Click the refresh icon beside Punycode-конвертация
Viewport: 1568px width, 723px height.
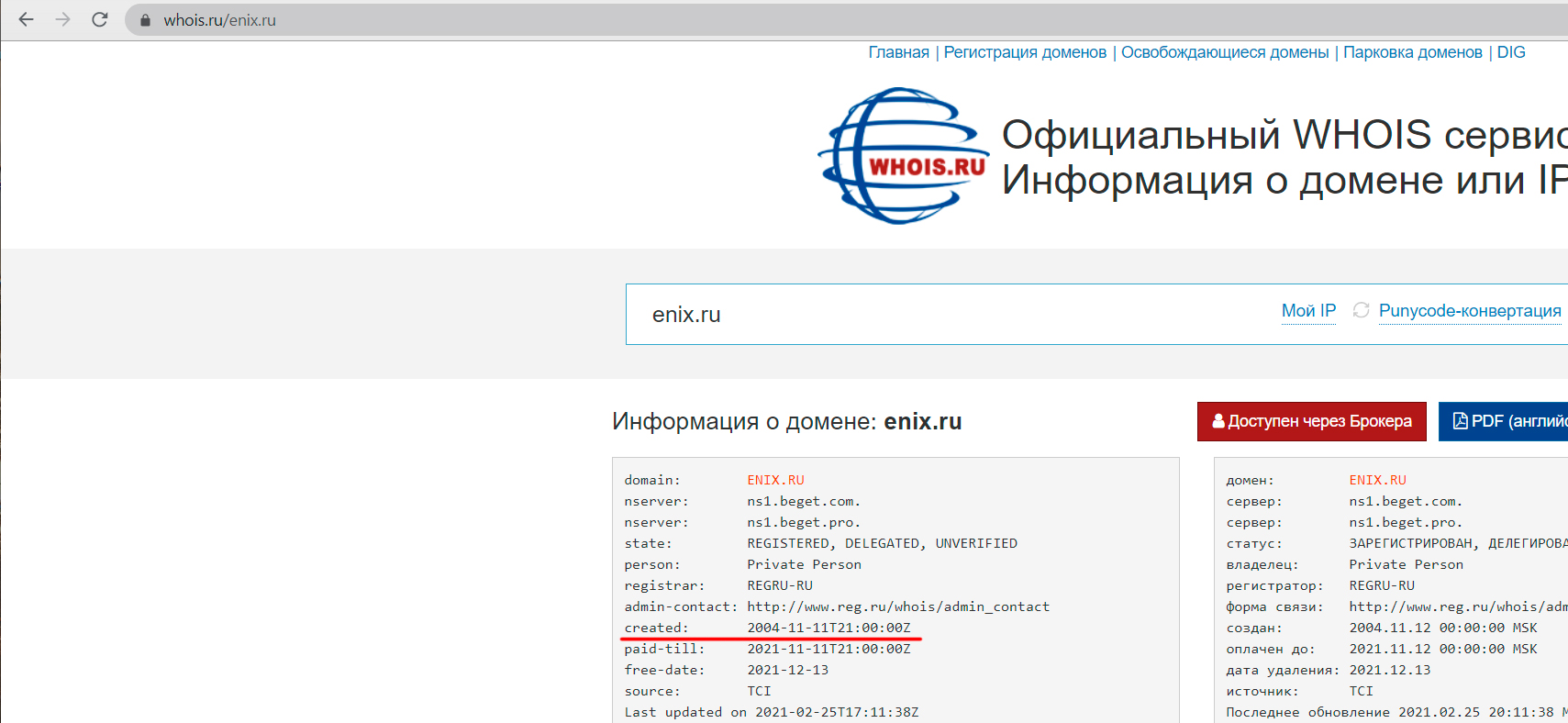[x=1361, y=310]
